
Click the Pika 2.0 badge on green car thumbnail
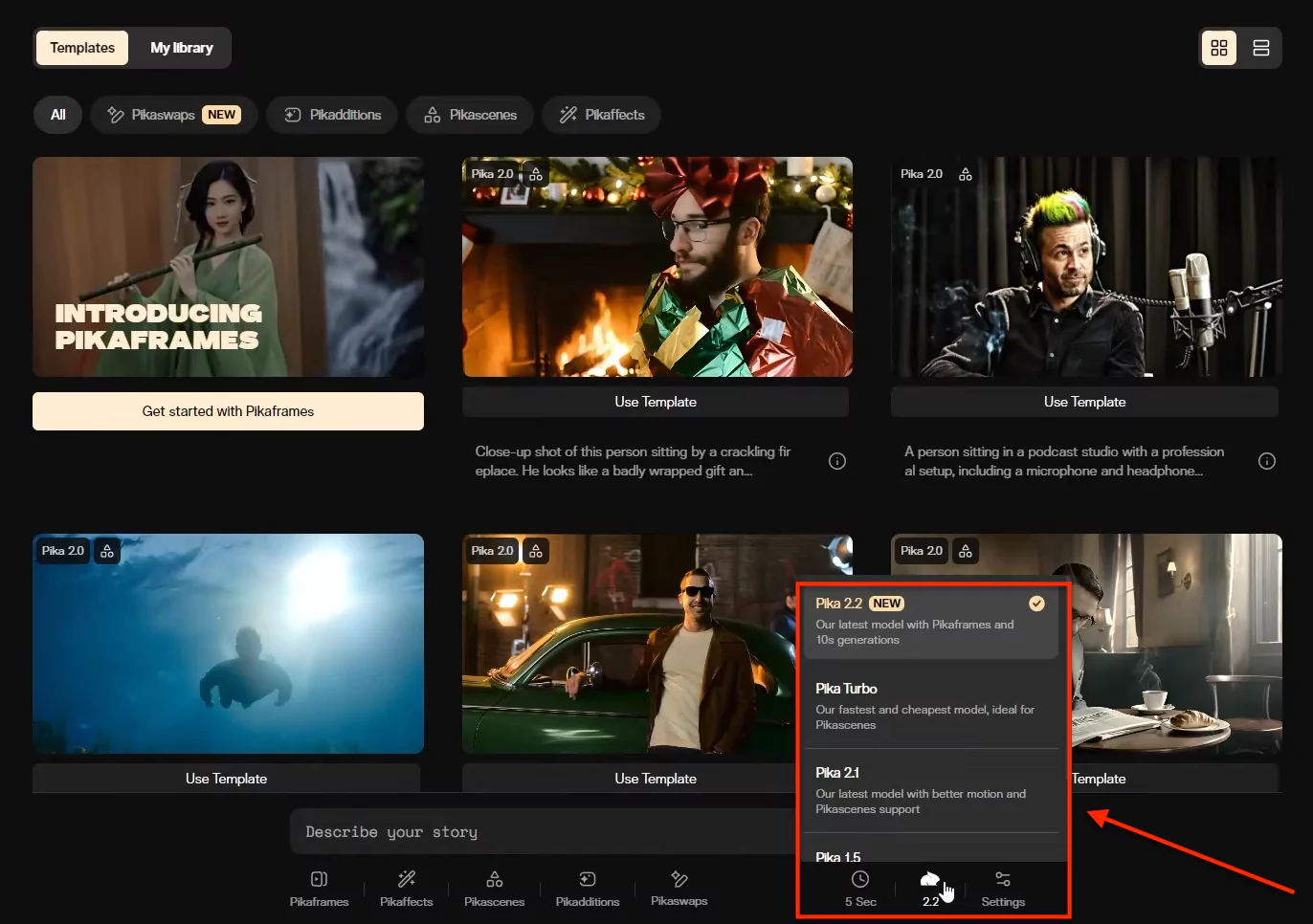pos(493,551)
